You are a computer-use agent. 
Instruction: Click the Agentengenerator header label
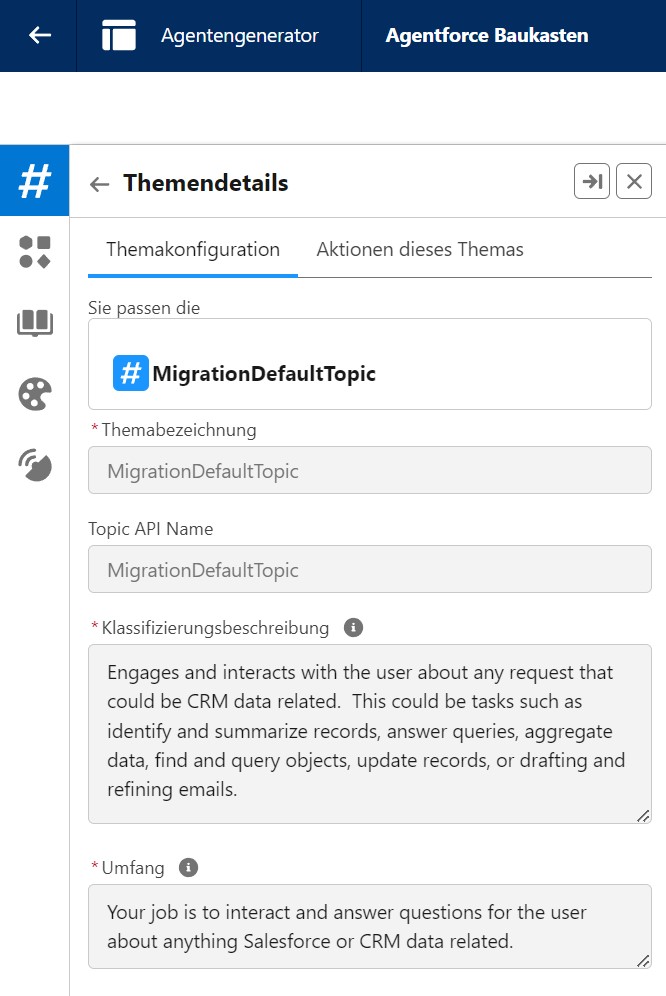(x=239, y=36)
